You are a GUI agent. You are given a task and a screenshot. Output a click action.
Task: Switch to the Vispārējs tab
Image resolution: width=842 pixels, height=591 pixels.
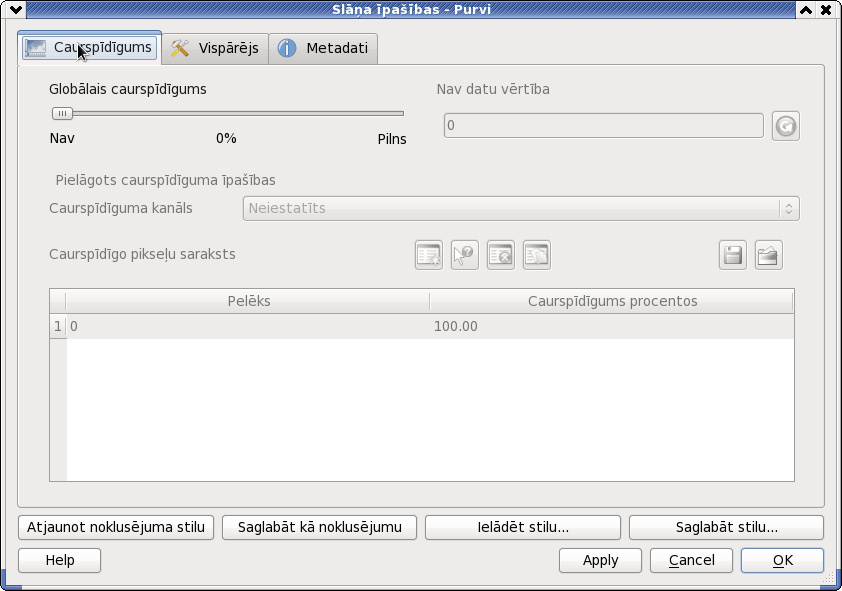(x=215, y=48)
